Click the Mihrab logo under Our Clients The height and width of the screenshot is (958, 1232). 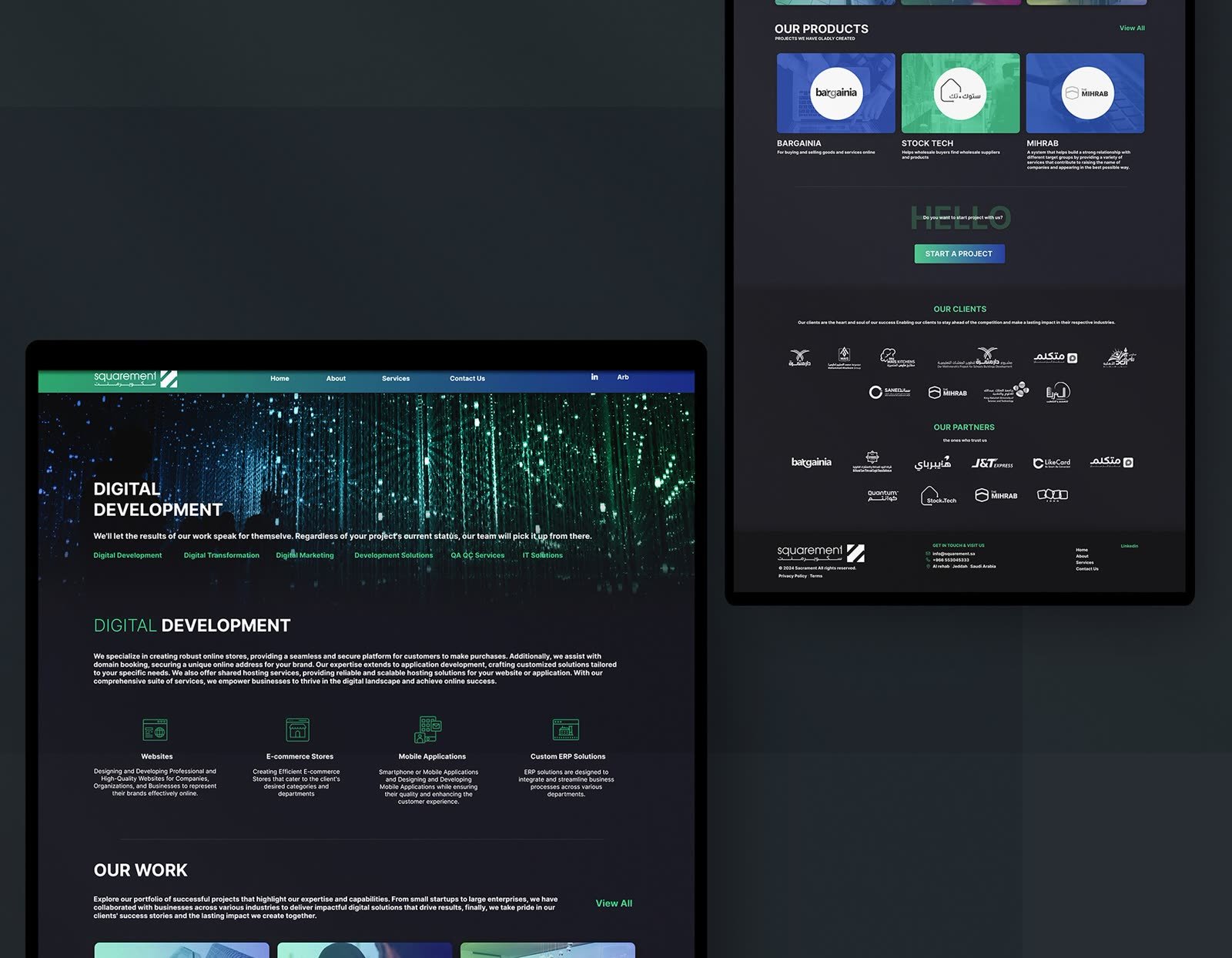coord(947,393)
